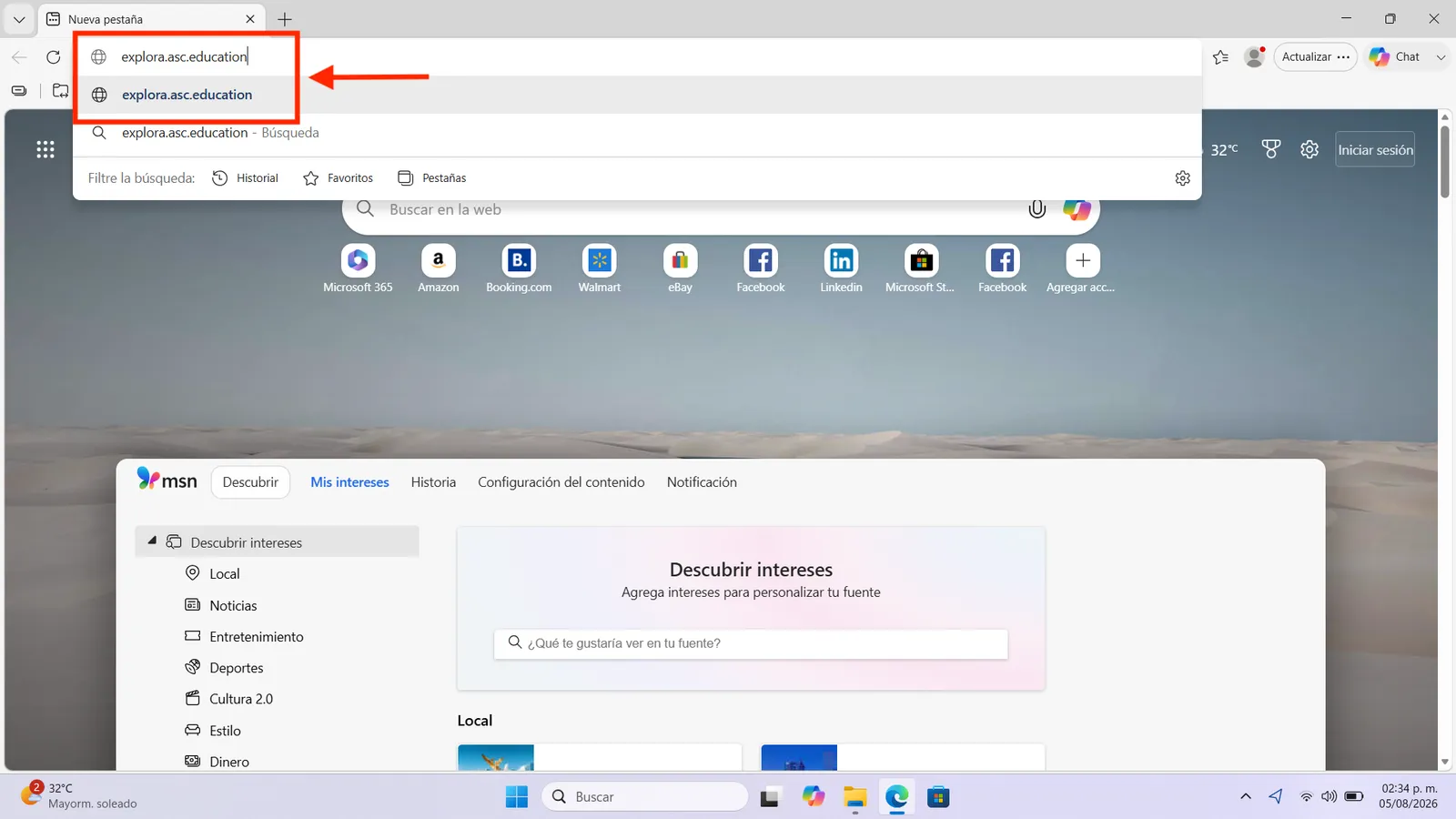The width and height of the screenshot is (1456, 819).
Task: Open Copilot Chat in toolbar
Action: click(x=1394, y=56)
